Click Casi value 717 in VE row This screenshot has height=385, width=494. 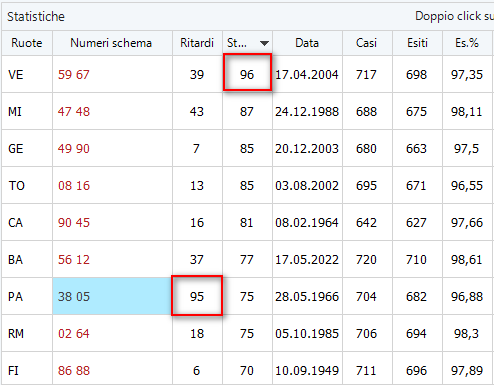[x=366, y=74]
